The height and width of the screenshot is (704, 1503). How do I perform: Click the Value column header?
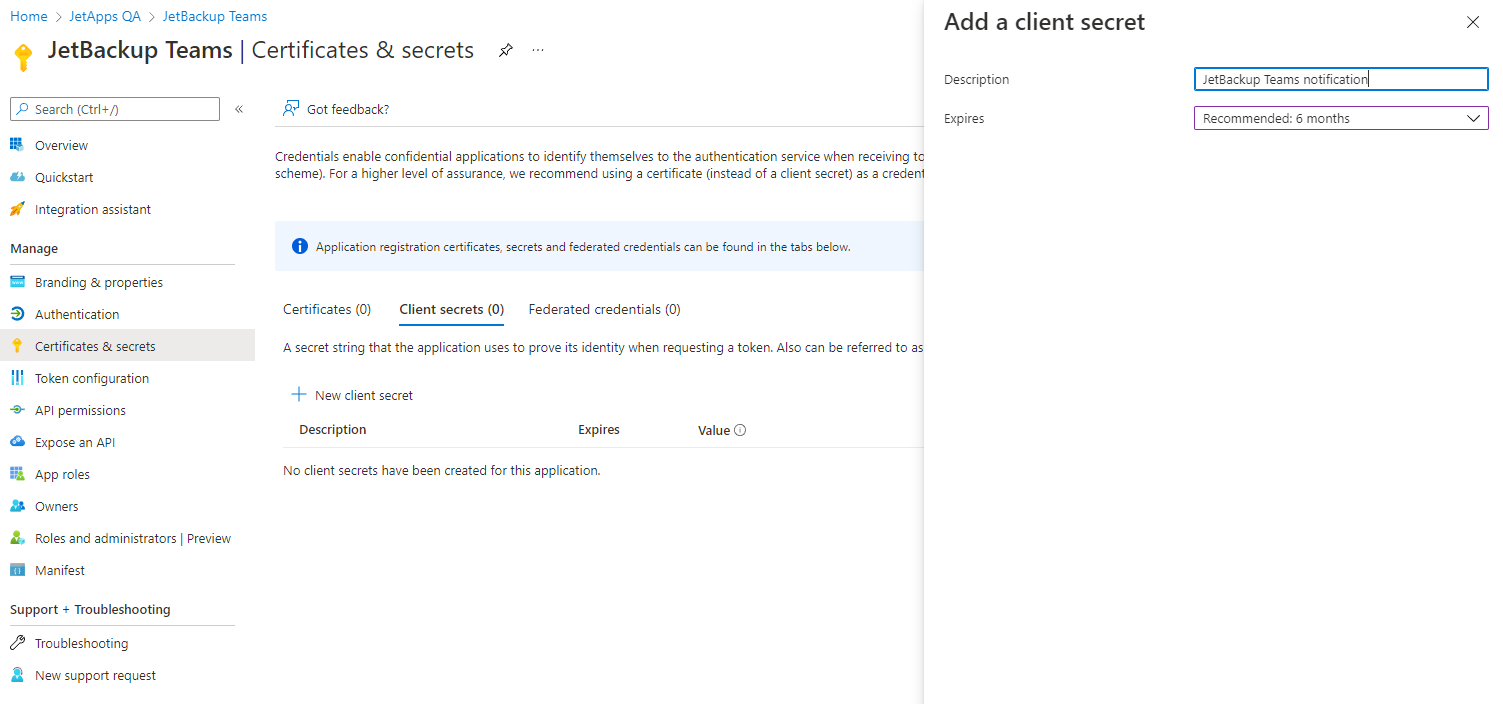click(x=714, y=430)
